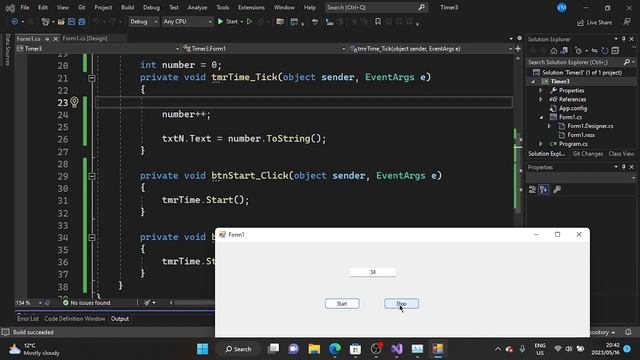This screenshot has height=360, width=640.
Task: Click Live Share button
Action: tap(594, 22)
